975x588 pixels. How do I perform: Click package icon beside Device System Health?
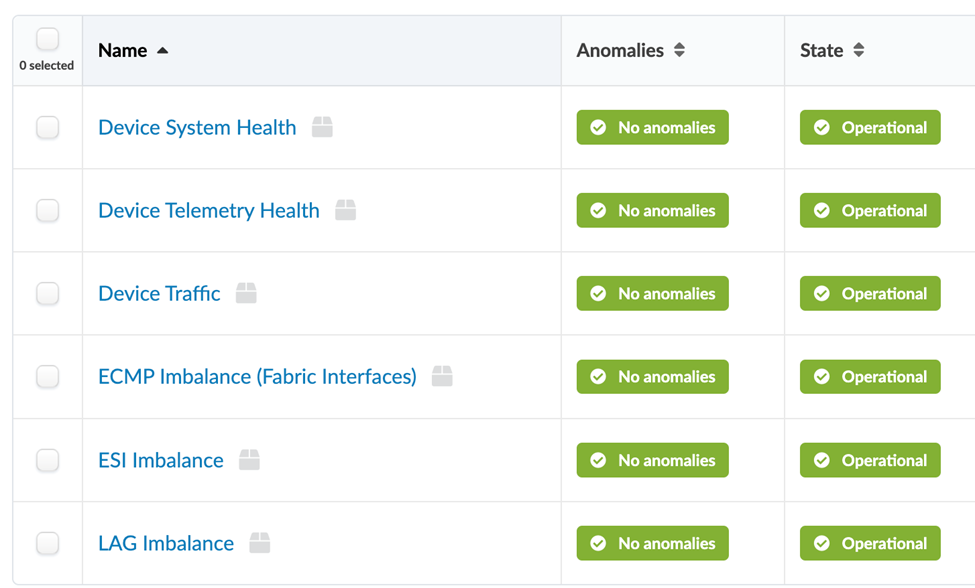[322, 127]
